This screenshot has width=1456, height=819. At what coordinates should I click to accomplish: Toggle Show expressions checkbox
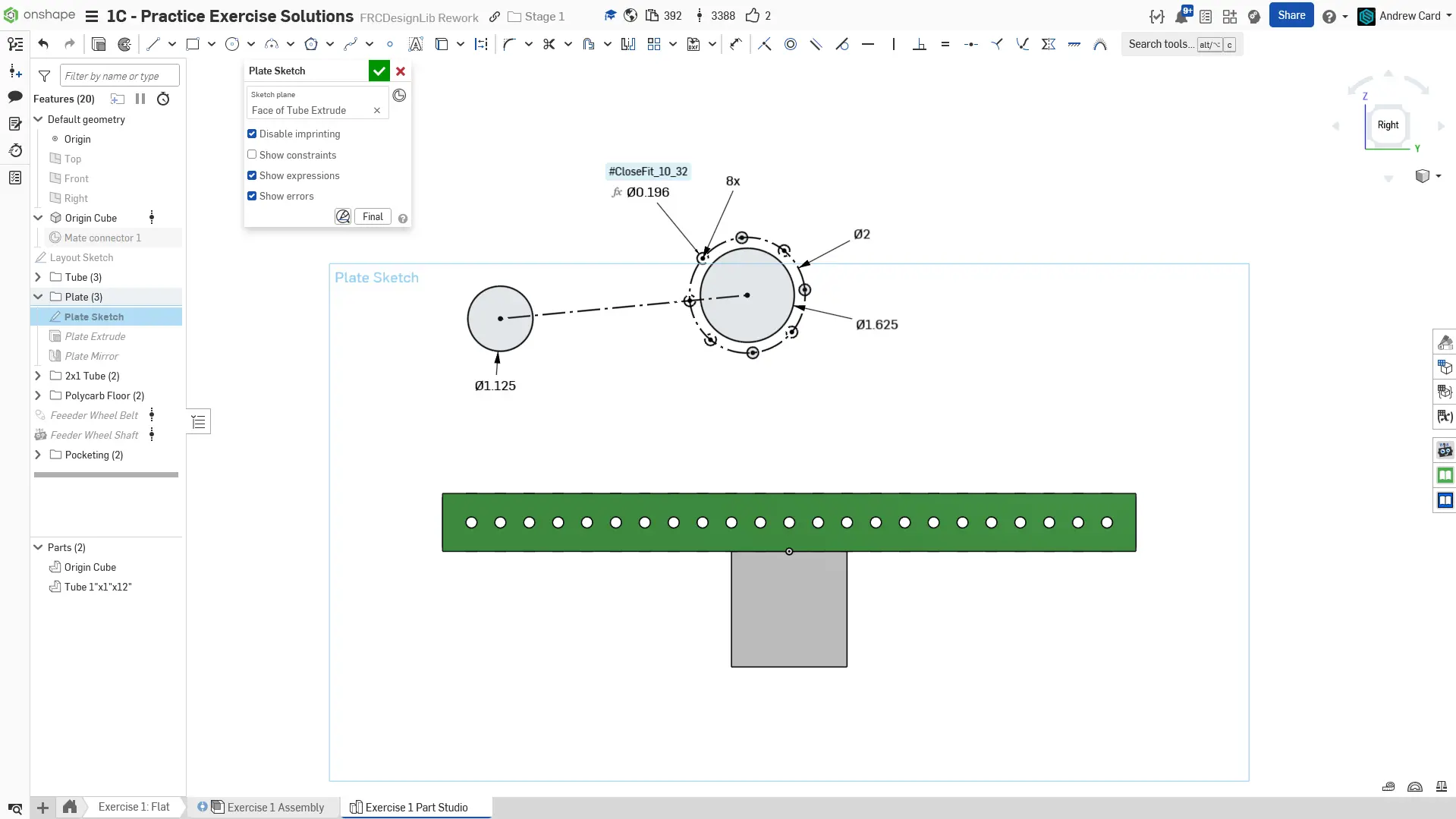pyautogui.click(x=252, y=175)
